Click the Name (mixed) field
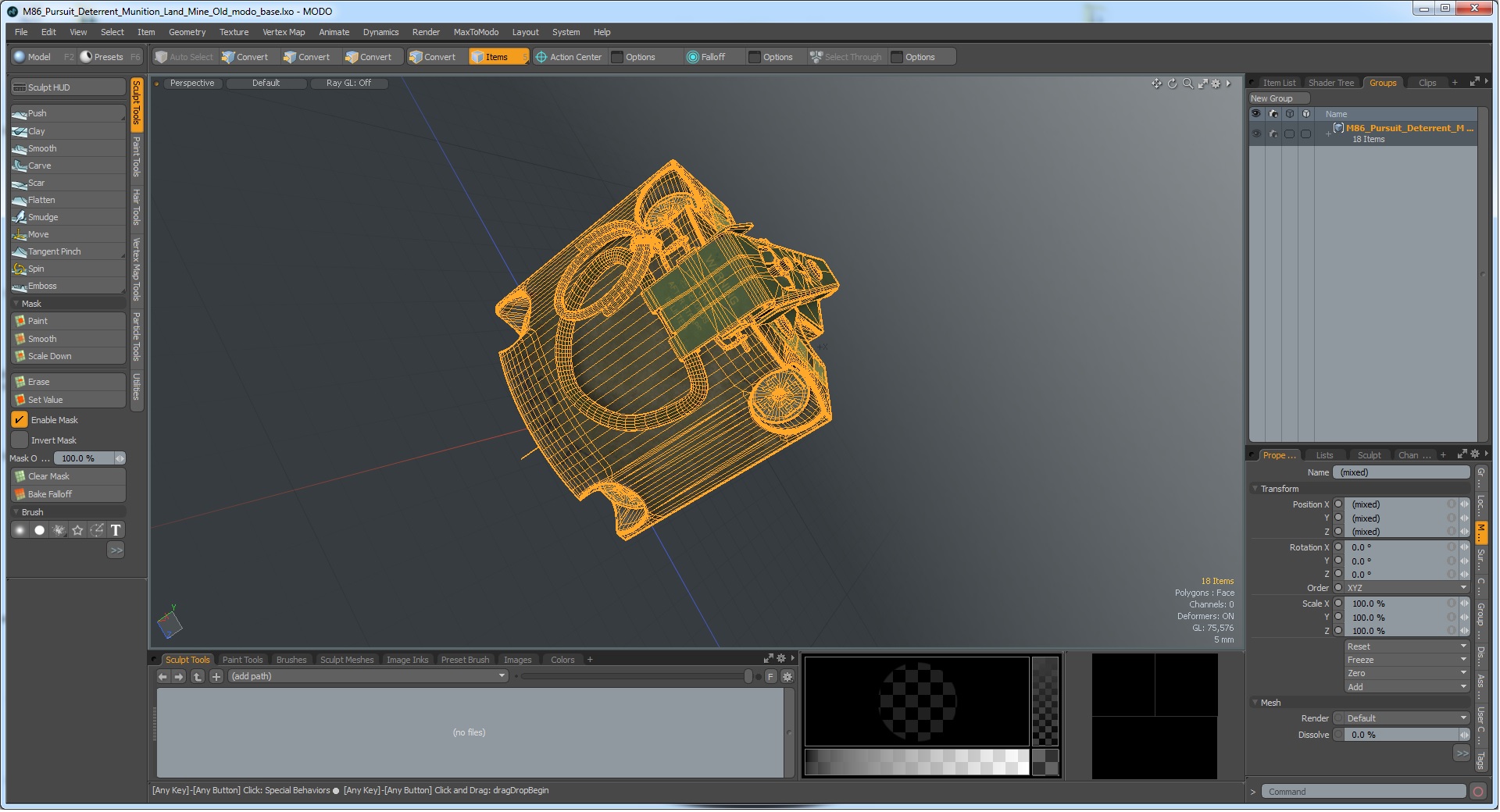Image resolution: width=1500 pixels, height=812 pixels. [1401, 472]
